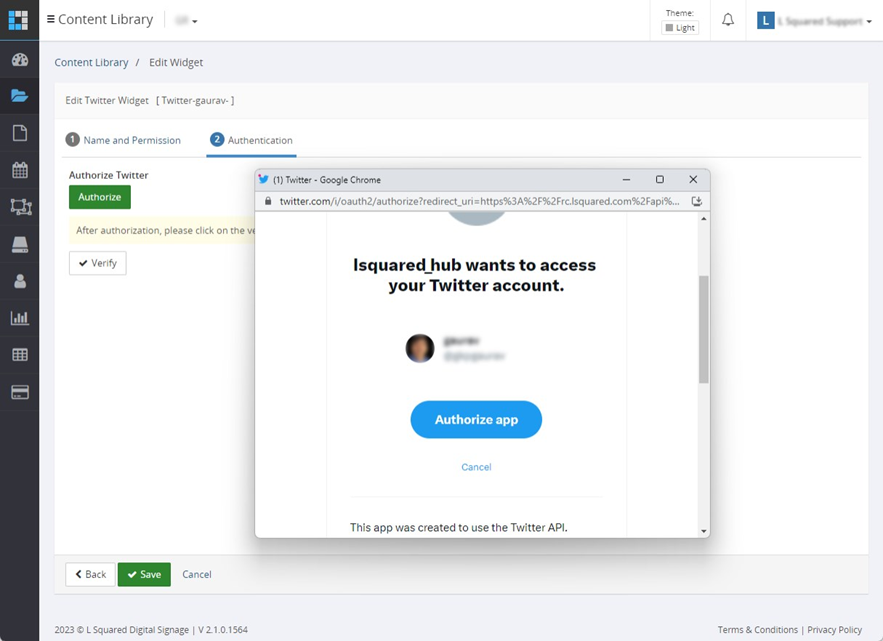Click the 'Edit Widget' breadcrumb text

(176, 63)
